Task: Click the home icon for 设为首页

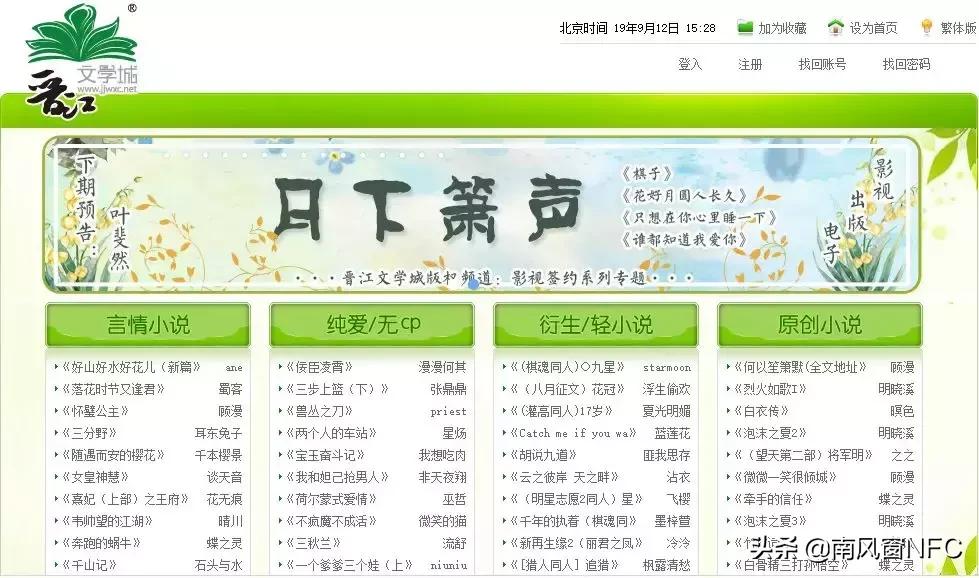Action: pyautogui.click(x=833, y=25)
